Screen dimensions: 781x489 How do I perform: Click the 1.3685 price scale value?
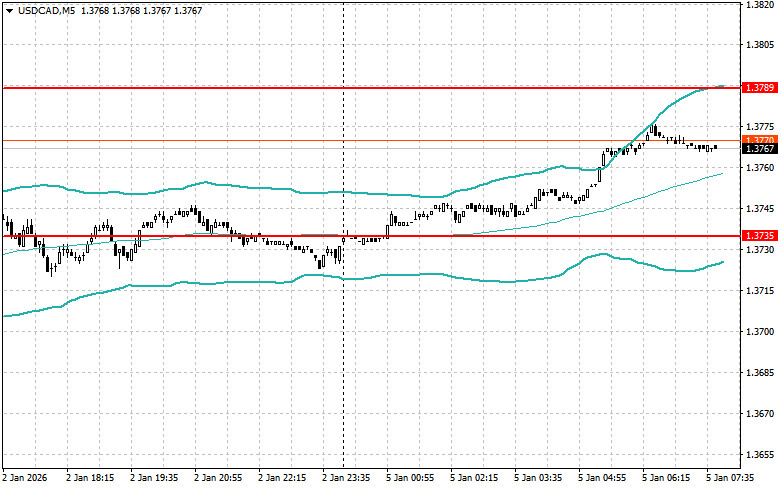760,372
